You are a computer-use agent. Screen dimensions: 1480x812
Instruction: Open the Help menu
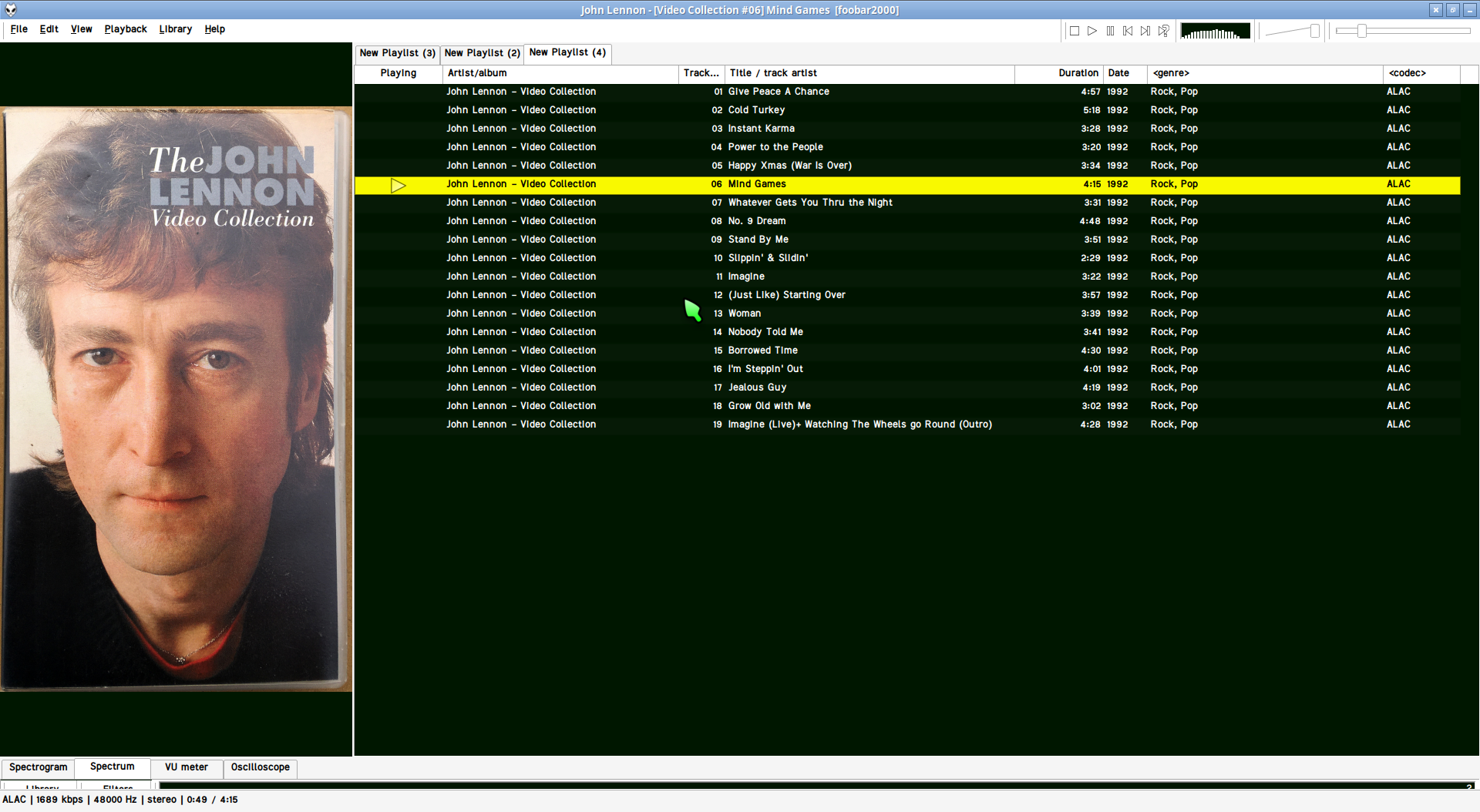click(214, 29)
